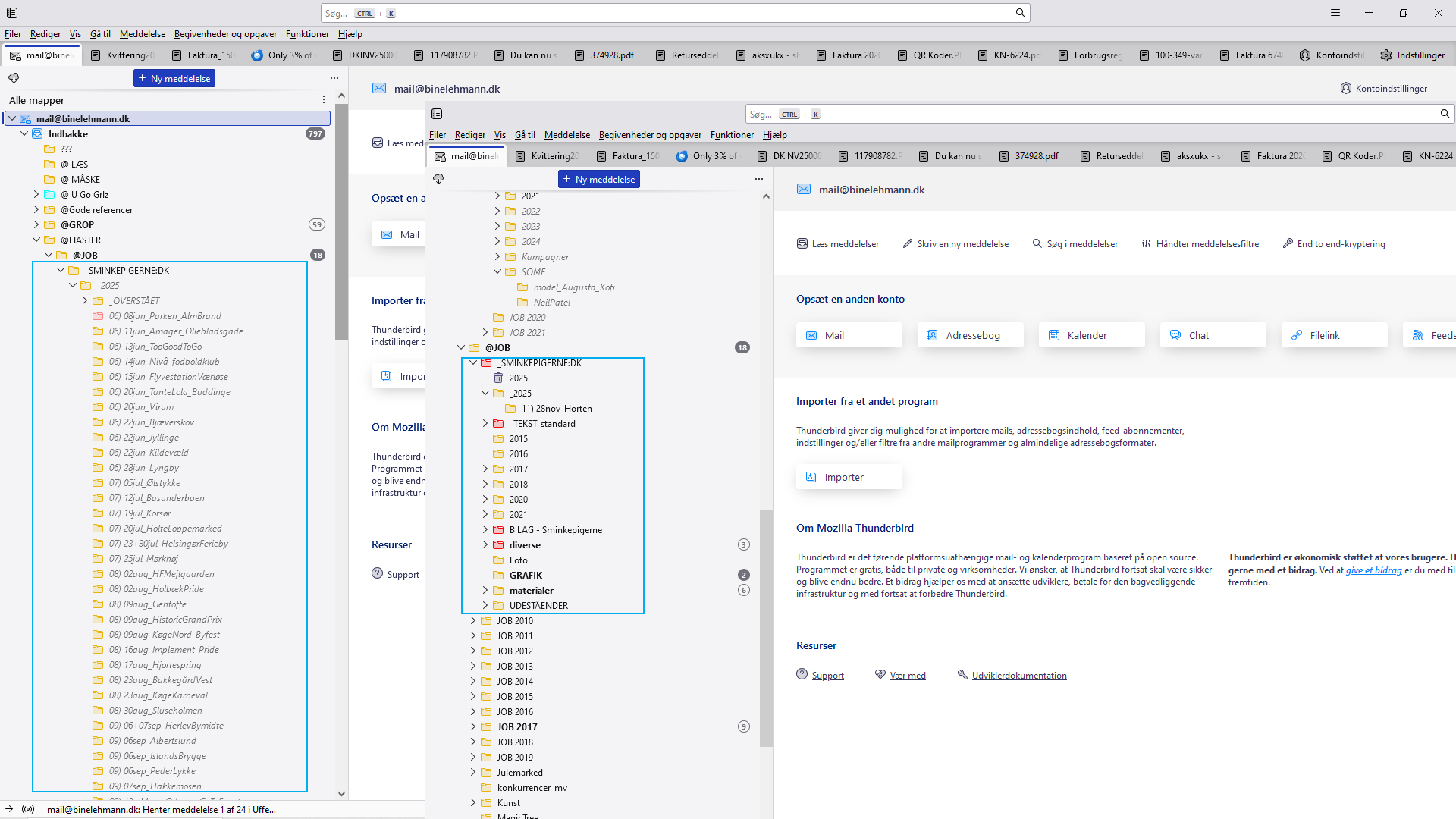Image resolution: width=1456 pixels, height=819 pixels.
Task: Open three-dot more menu beside back window Ny meddelelse
Action: click(334, 78)
